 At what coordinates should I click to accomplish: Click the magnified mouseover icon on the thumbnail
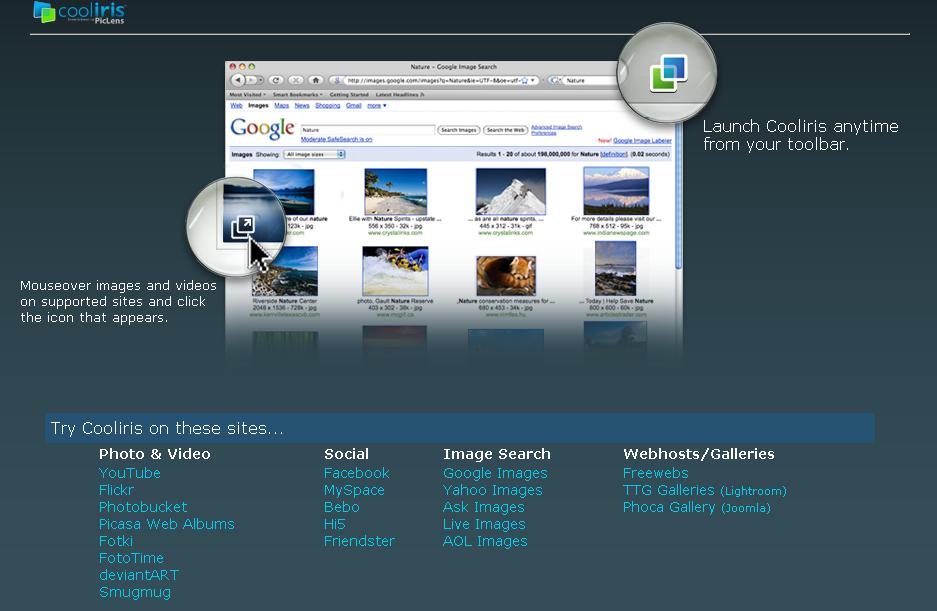click(x=243, y=227)
